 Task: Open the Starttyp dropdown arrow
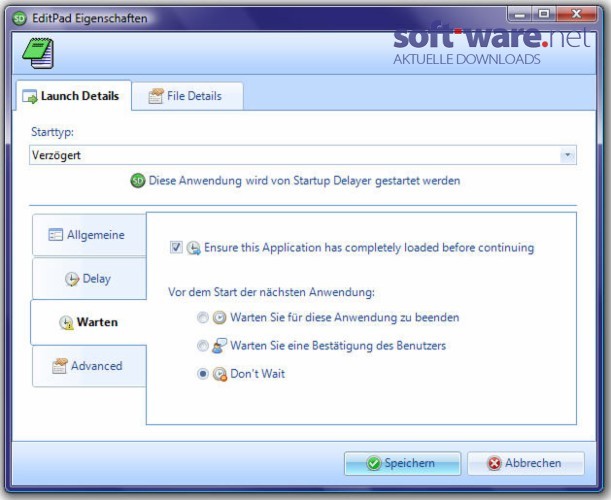click(567, 155)
